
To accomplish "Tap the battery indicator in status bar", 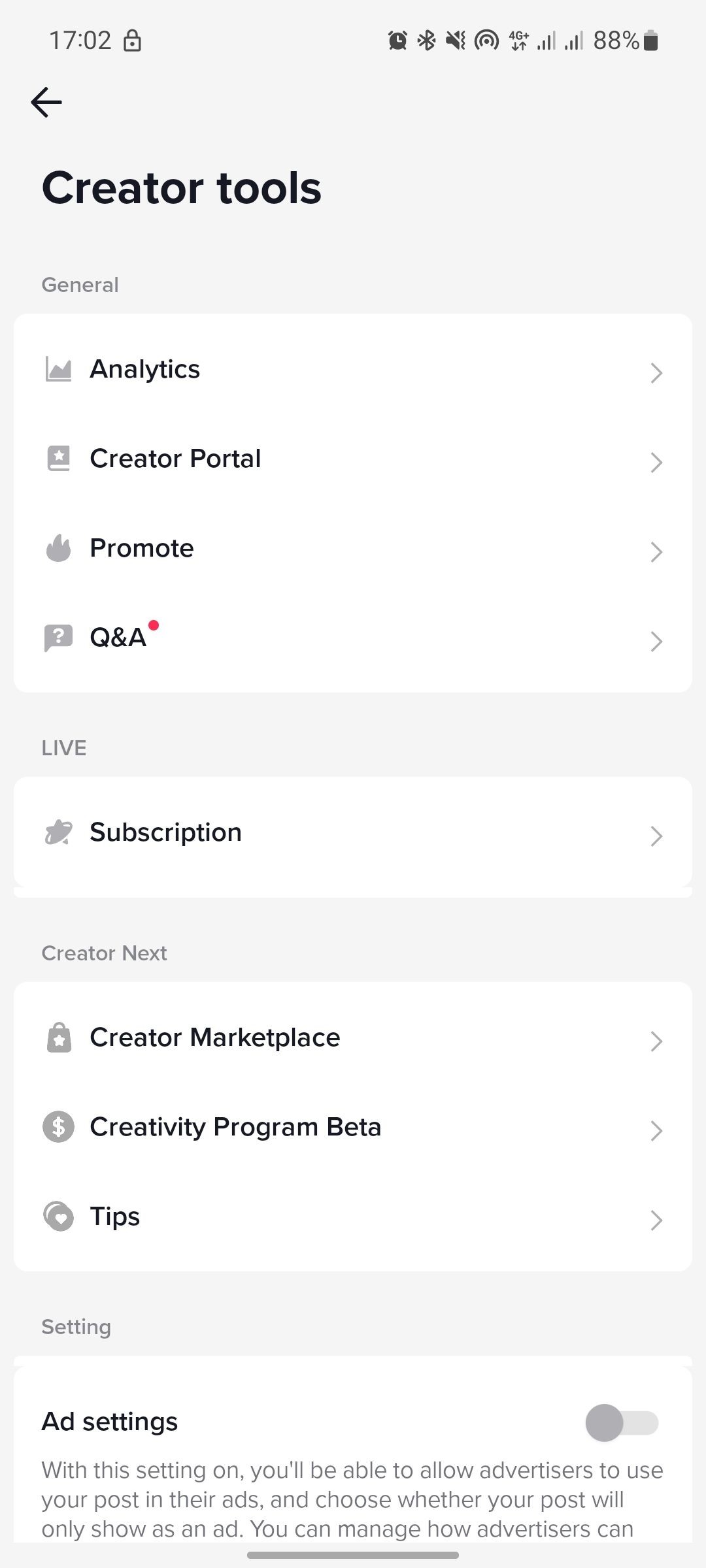I will 650,41.
